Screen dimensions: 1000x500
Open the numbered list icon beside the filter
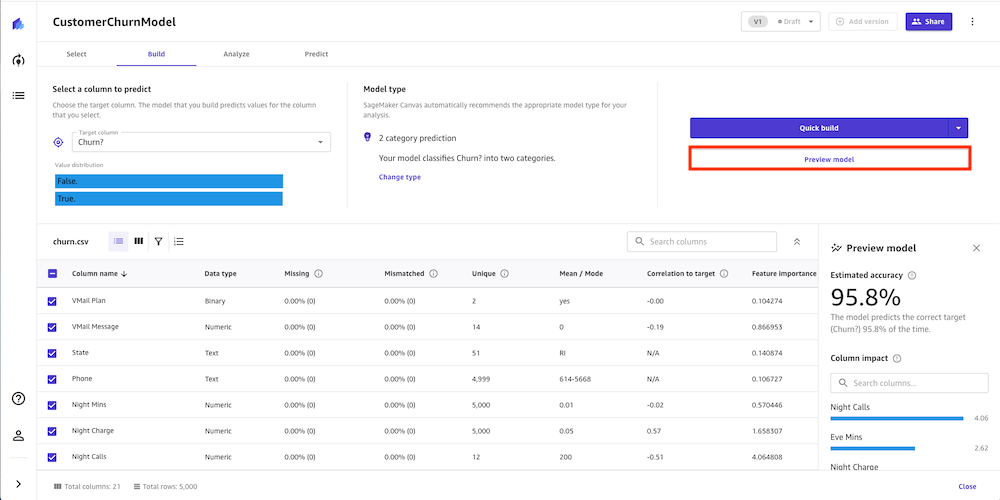(179, 242)
